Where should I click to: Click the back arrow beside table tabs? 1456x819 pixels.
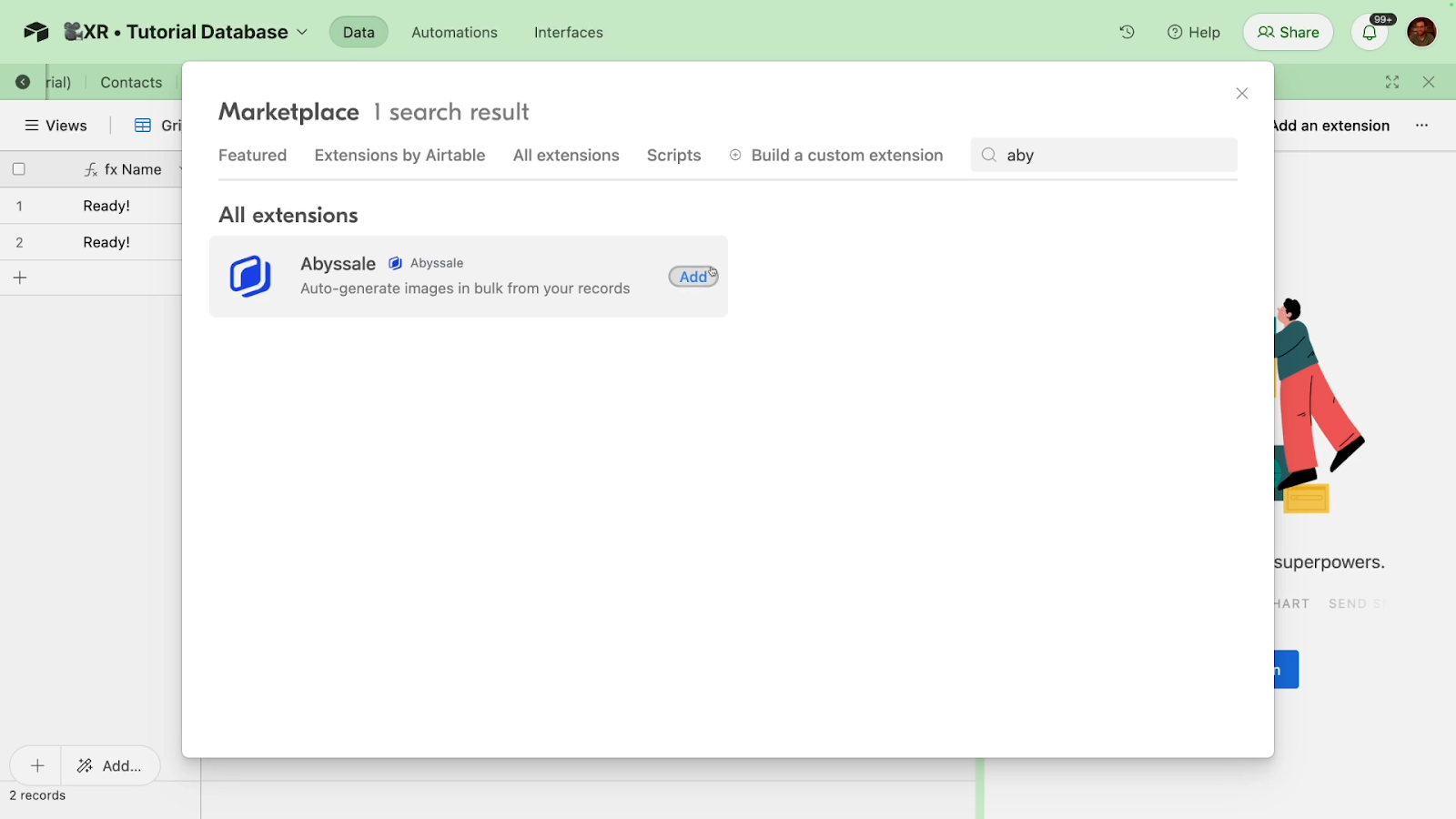[x=23, y=82]
